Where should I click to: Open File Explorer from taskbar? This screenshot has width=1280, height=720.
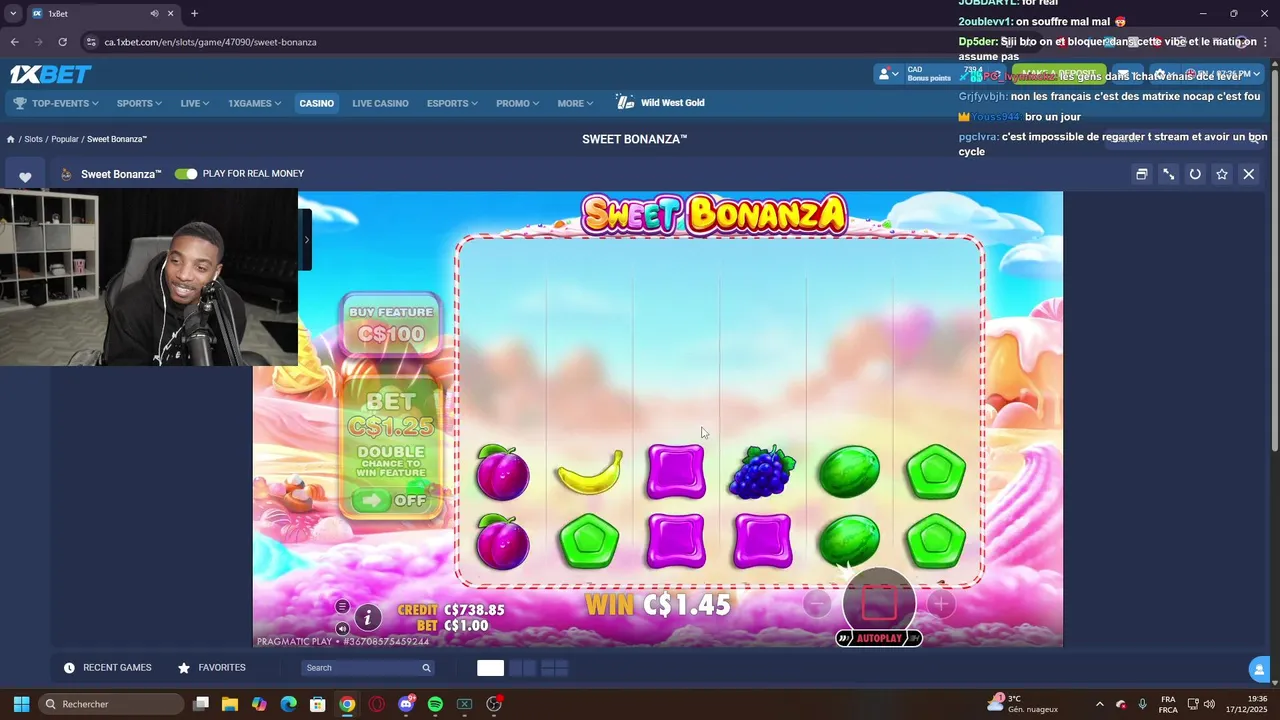(x=230, y=704)
